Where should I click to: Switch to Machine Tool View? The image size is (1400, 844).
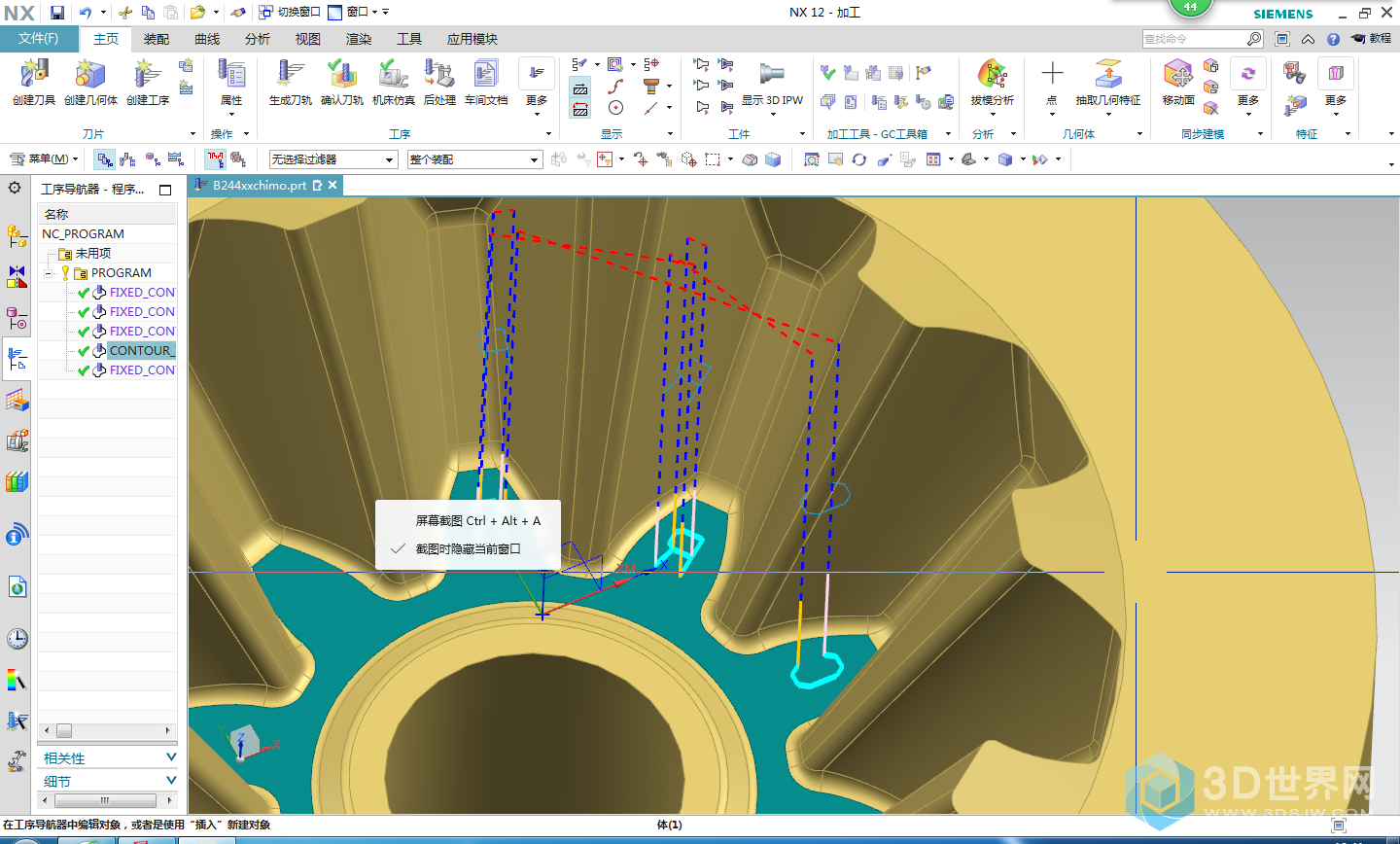pos(128,159)
